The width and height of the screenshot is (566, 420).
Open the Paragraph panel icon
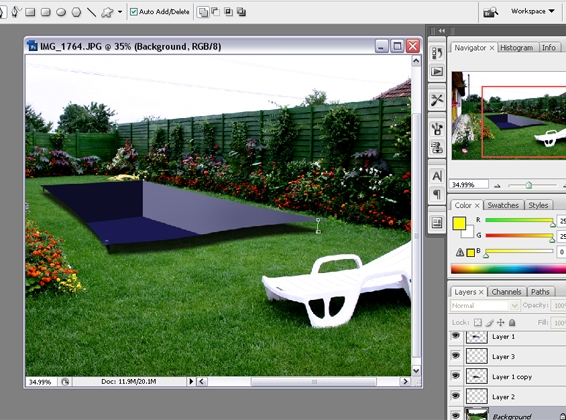click(437, 194)
